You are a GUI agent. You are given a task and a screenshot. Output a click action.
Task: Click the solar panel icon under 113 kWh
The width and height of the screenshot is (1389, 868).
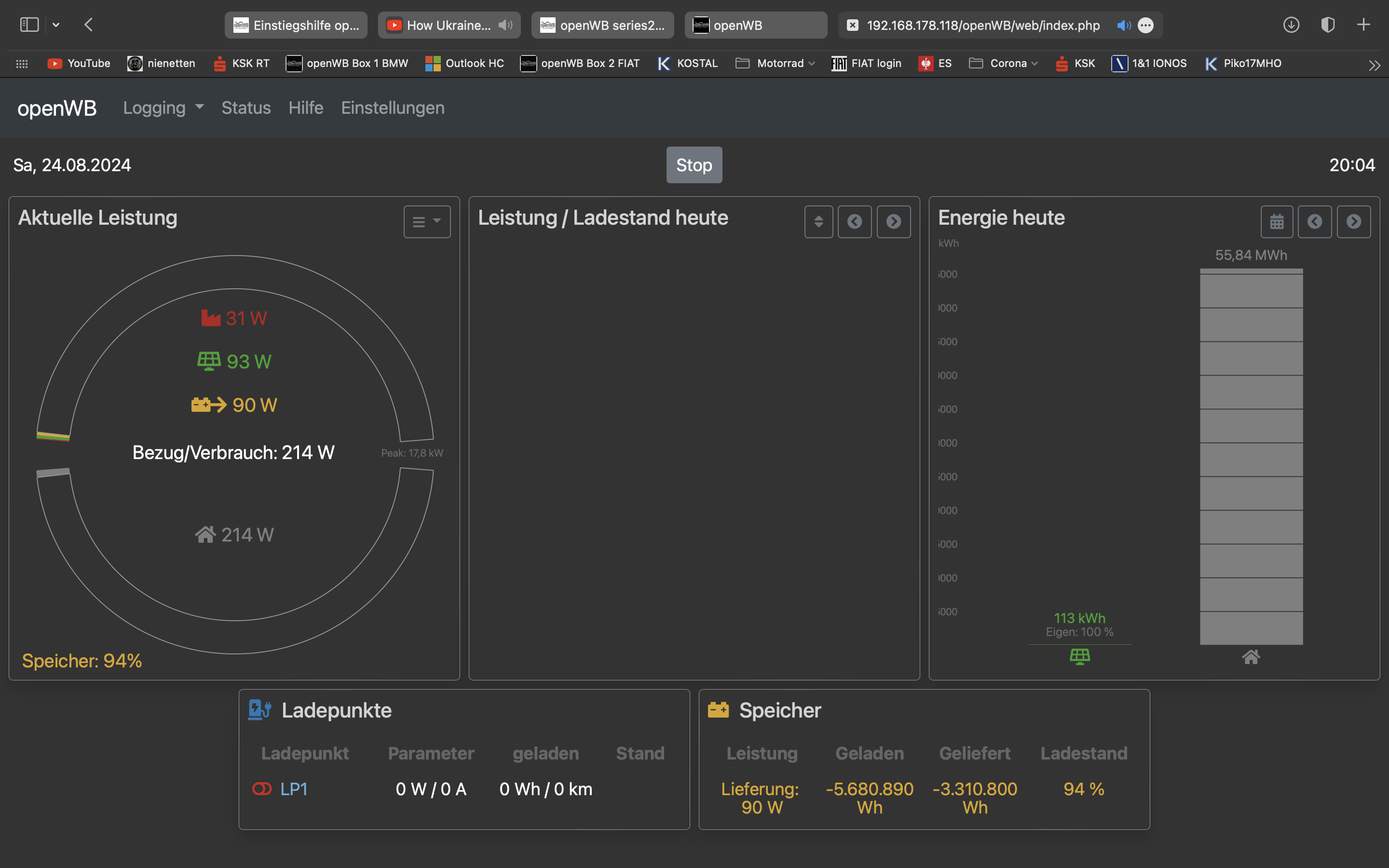(1080, 656)
